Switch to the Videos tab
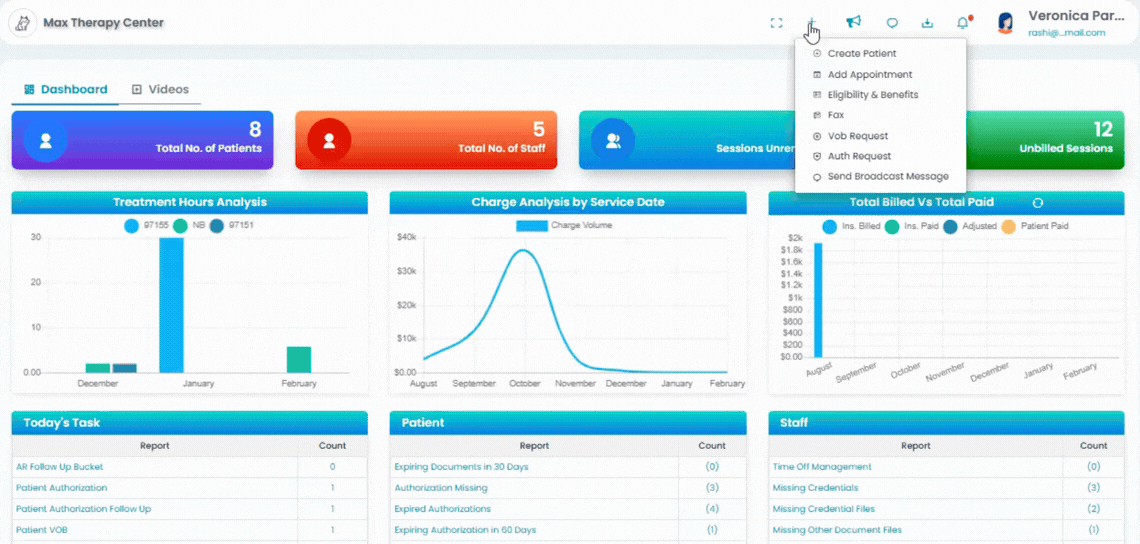Screen dimensions: 1140x544 pos(160,89)
